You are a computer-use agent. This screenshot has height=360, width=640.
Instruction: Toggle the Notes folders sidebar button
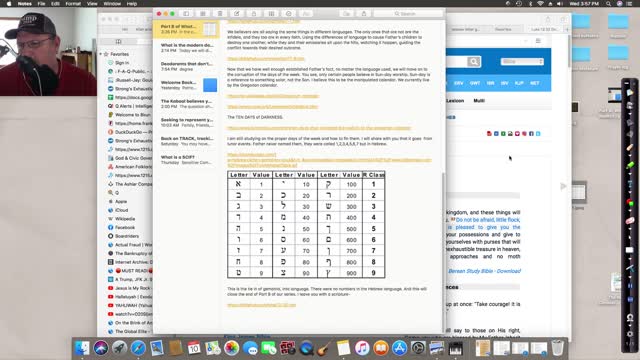[186, 13]
